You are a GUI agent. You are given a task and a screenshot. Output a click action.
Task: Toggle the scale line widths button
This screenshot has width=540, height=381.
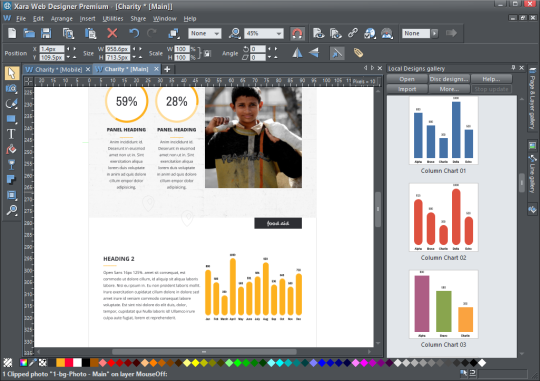(337, 53)
